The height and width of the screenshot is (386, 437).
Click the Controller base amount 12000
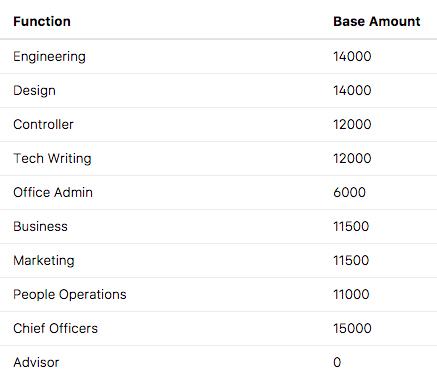click(352, 124)
